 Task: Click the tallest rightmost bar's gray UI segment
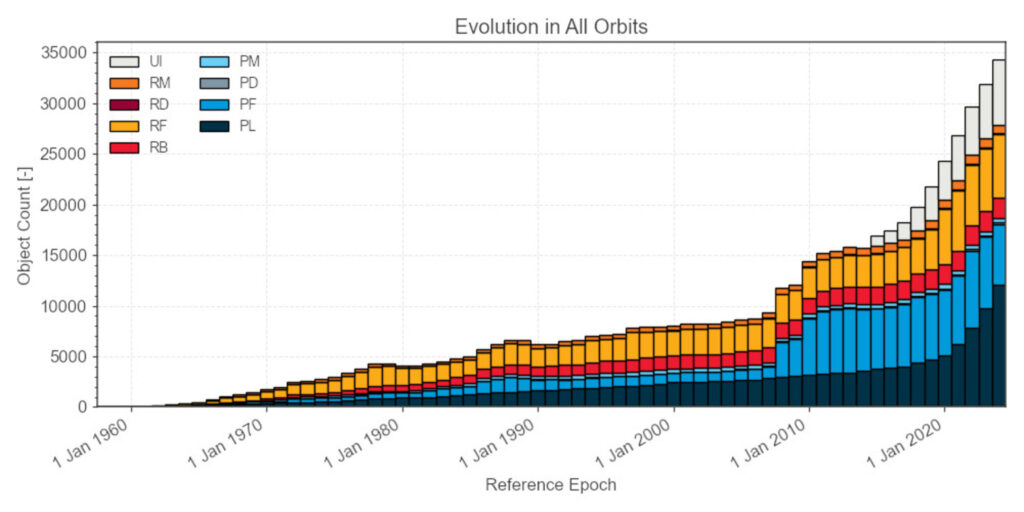click(x=999, y=92)
